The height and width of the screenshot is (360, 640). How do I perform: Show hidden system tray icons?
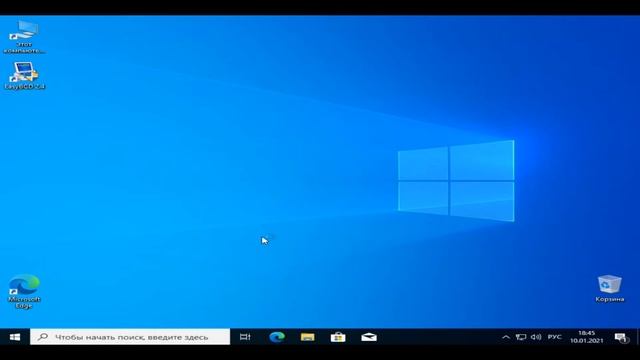[506, 337]
